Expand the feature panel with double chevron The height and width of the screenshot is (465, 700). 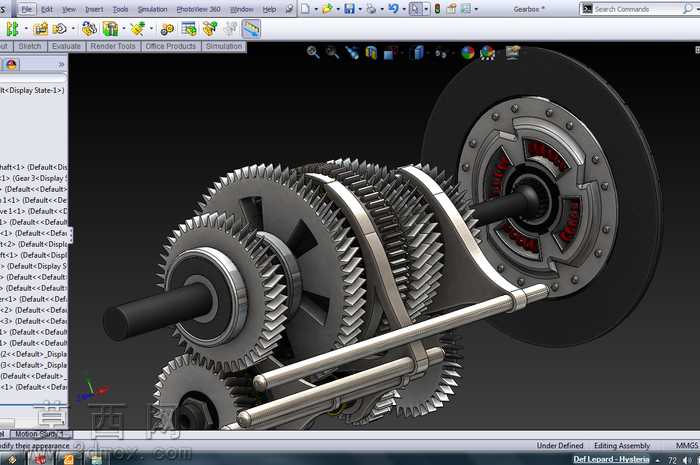pos(61,65)
